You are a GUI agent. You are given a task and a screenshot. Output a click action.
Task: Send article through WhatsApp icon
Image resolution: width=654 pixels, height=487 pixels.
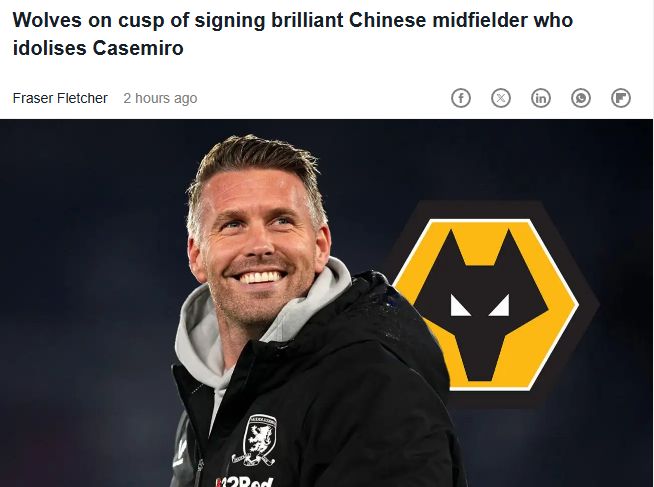tap(581, 98)
